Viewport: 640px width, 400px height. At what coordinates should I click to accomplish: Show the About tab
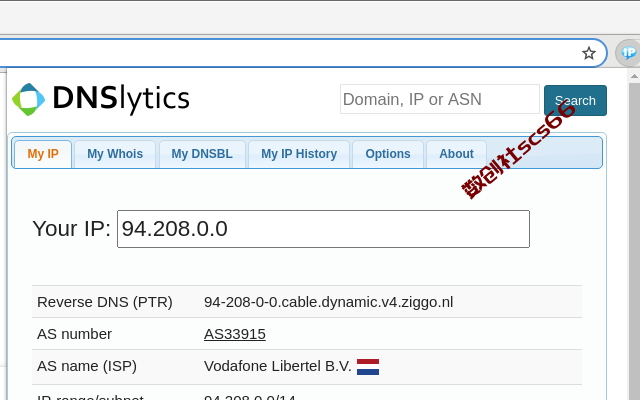[456, 154]
